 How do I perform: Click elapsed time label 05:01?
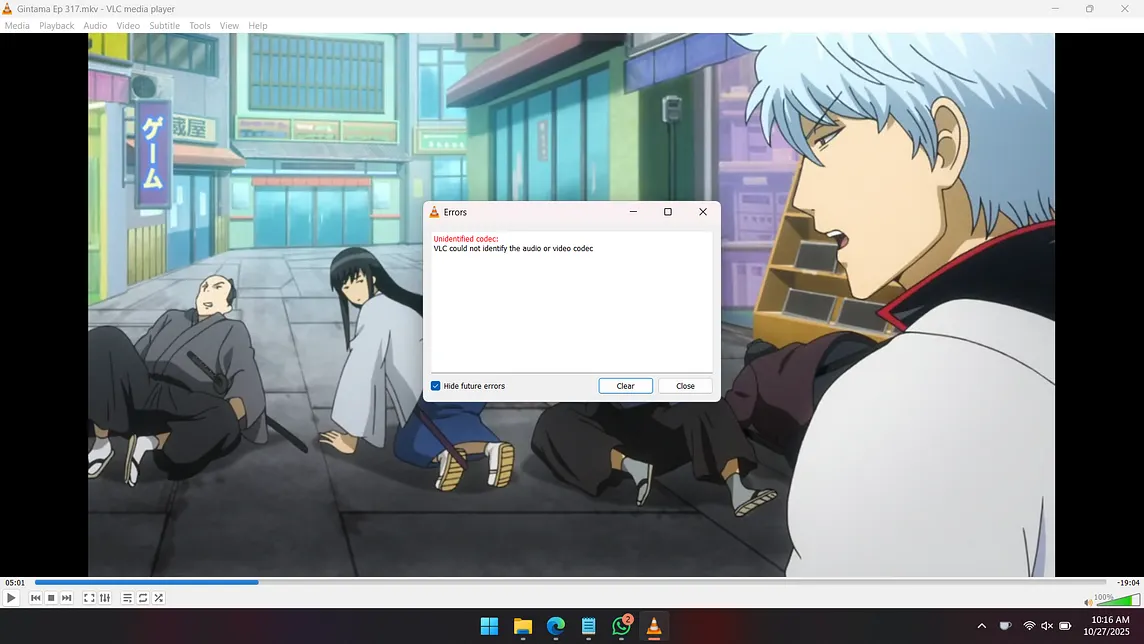pos(15,583)
